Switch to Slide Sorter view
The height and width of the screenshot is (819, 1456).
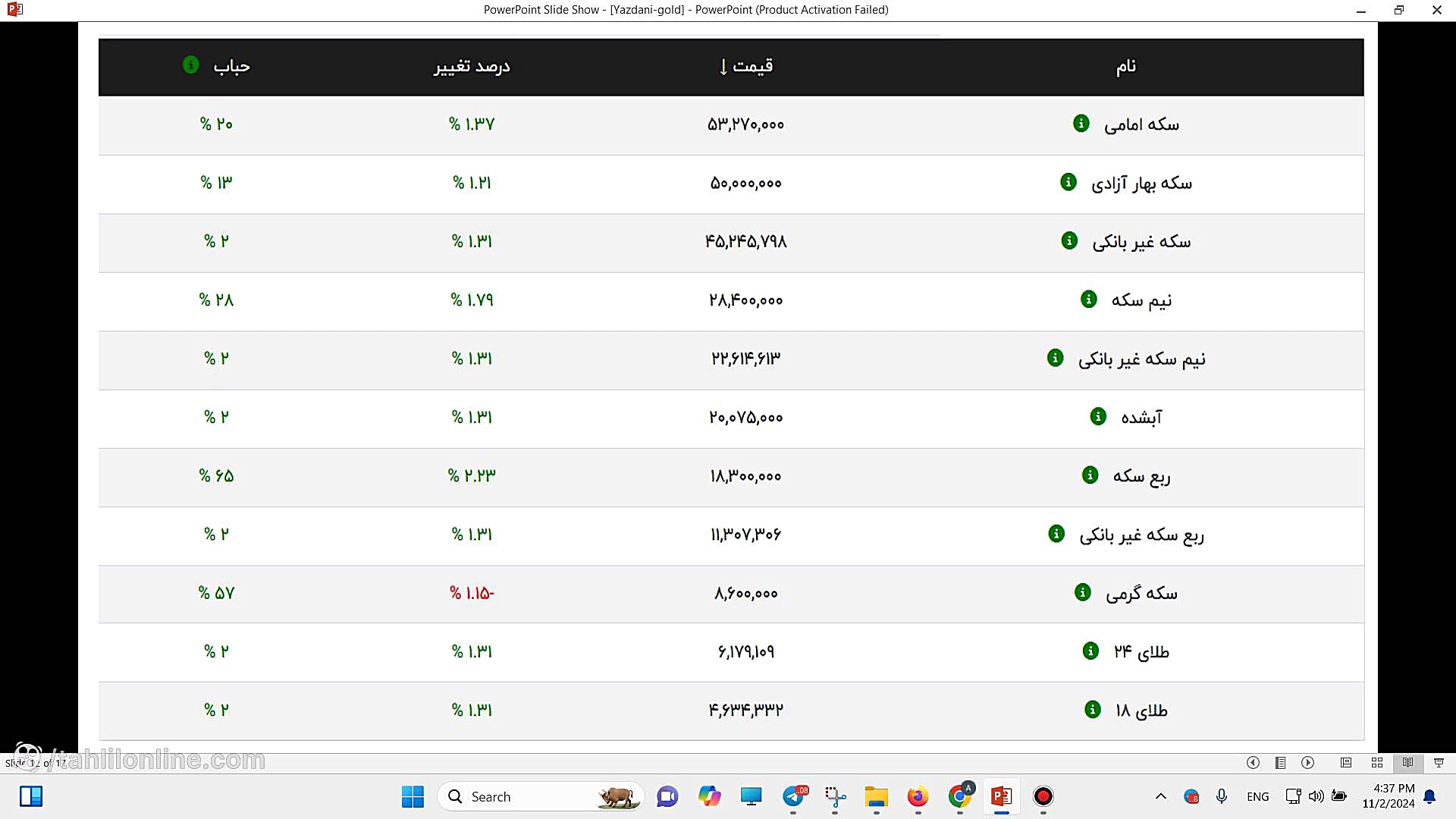click(x=1377, y=763)
